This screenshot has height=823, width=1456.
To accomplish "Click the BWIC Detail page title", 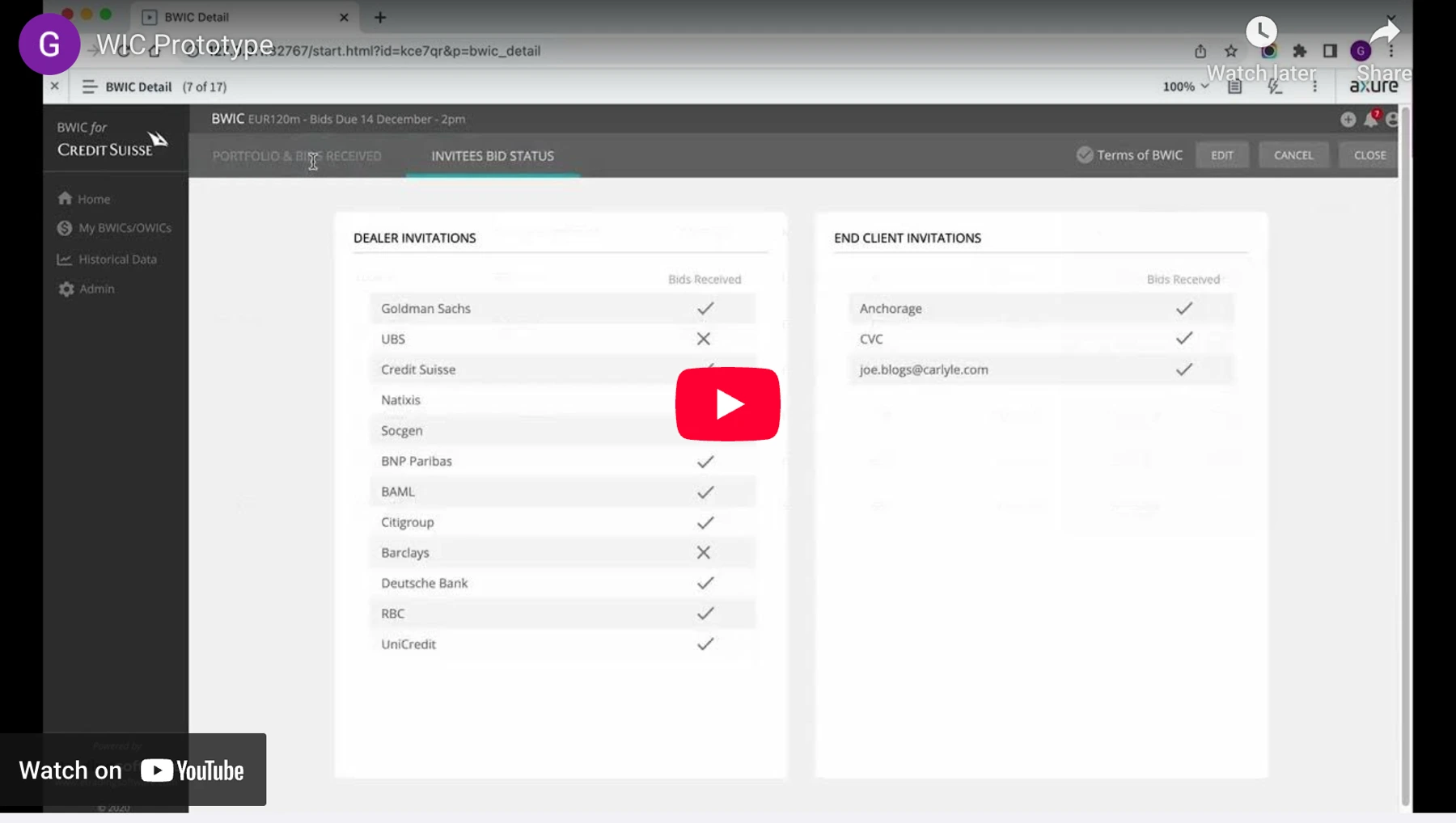I will point(138,87).
